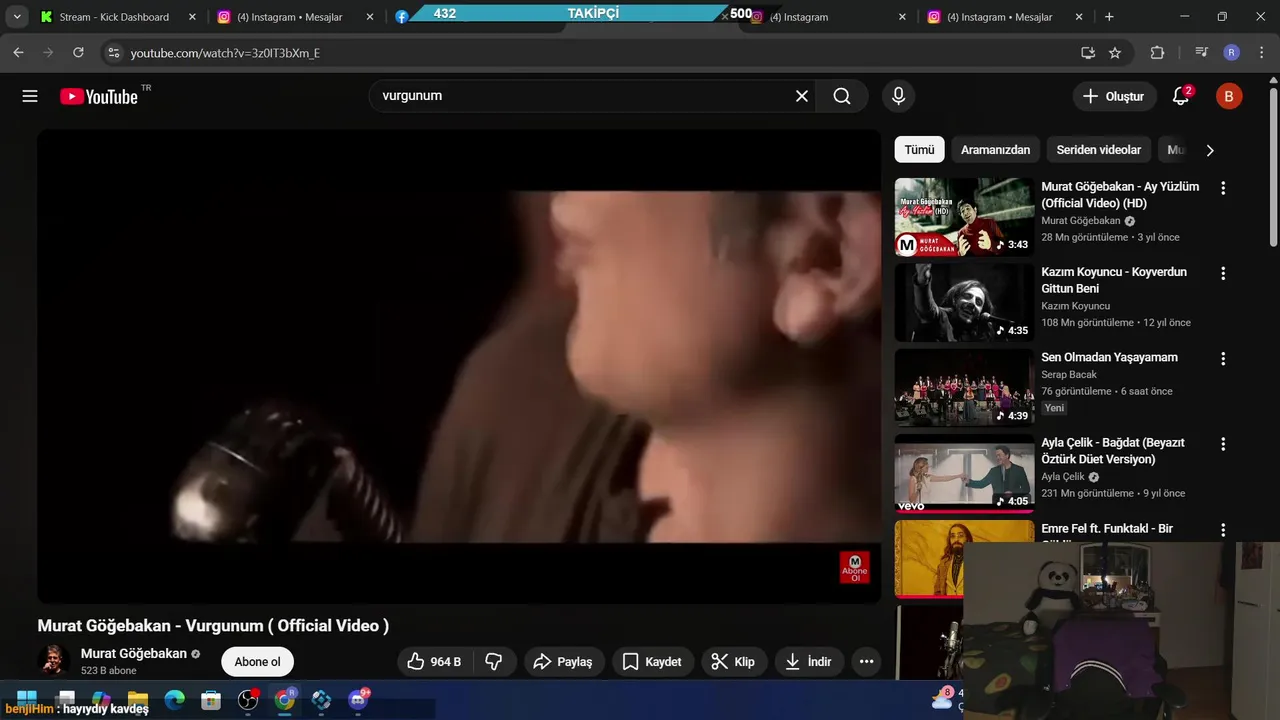
Task: Open the Ayla Çelik - Bağdat video title
Action: 1113,451
